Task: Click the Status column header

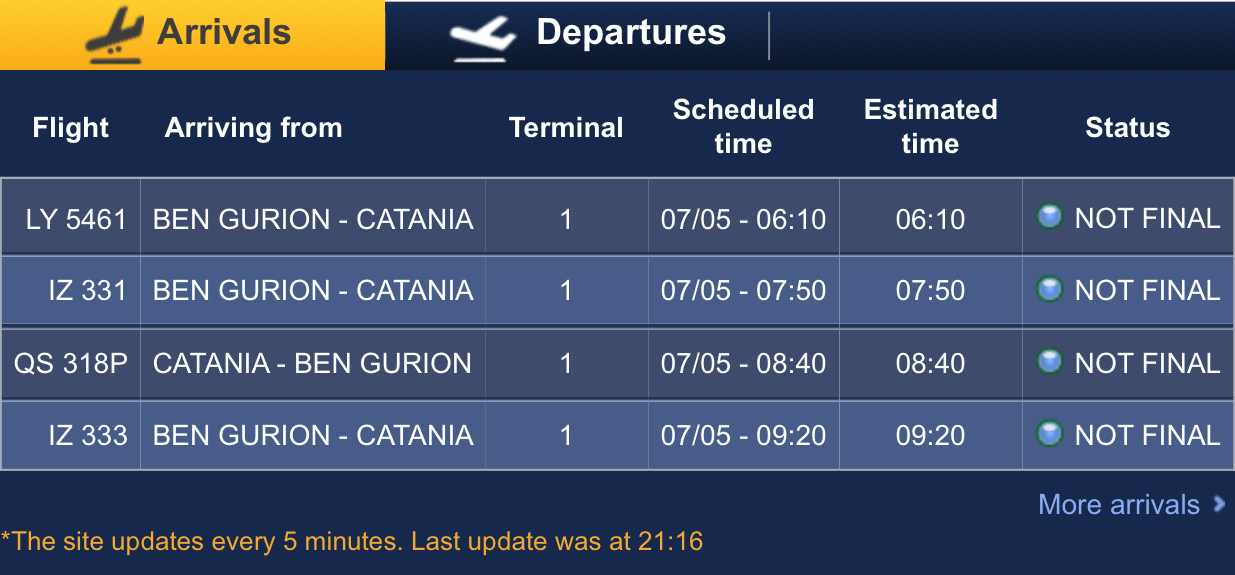Action: click(1127, 128)
